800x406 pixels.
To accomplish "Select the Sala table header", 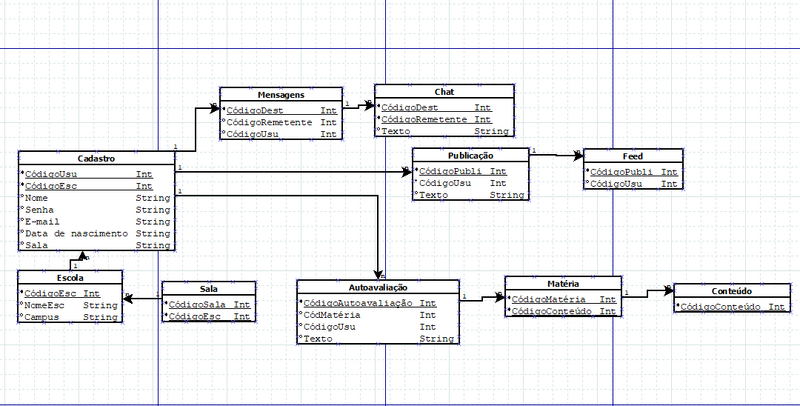I will point(207,288).
